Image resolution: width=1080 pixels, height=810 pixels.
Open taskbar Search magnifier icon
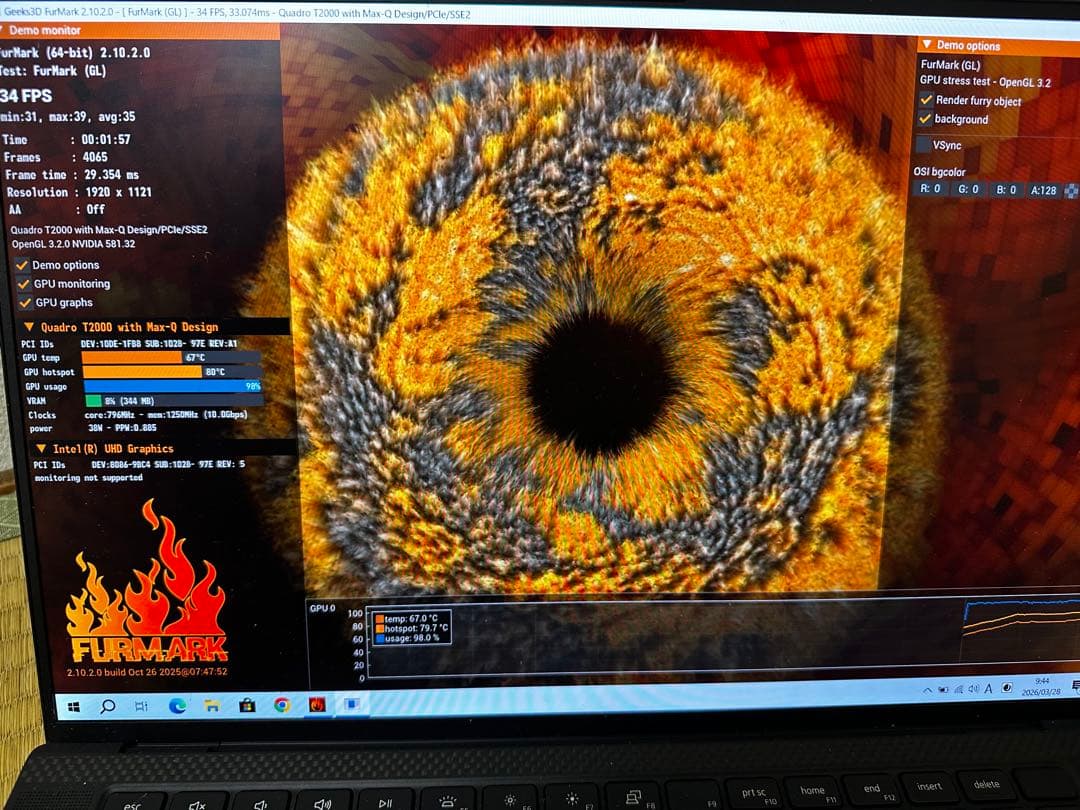click(108, 706)
